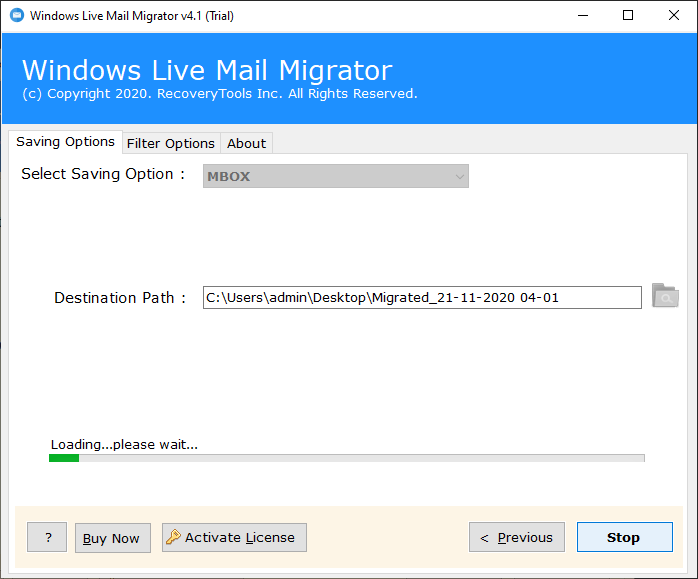Click the Windows Live Mail Migrator title bar app icon
This screenshot has width=698, height=579.
coord(17,15)
